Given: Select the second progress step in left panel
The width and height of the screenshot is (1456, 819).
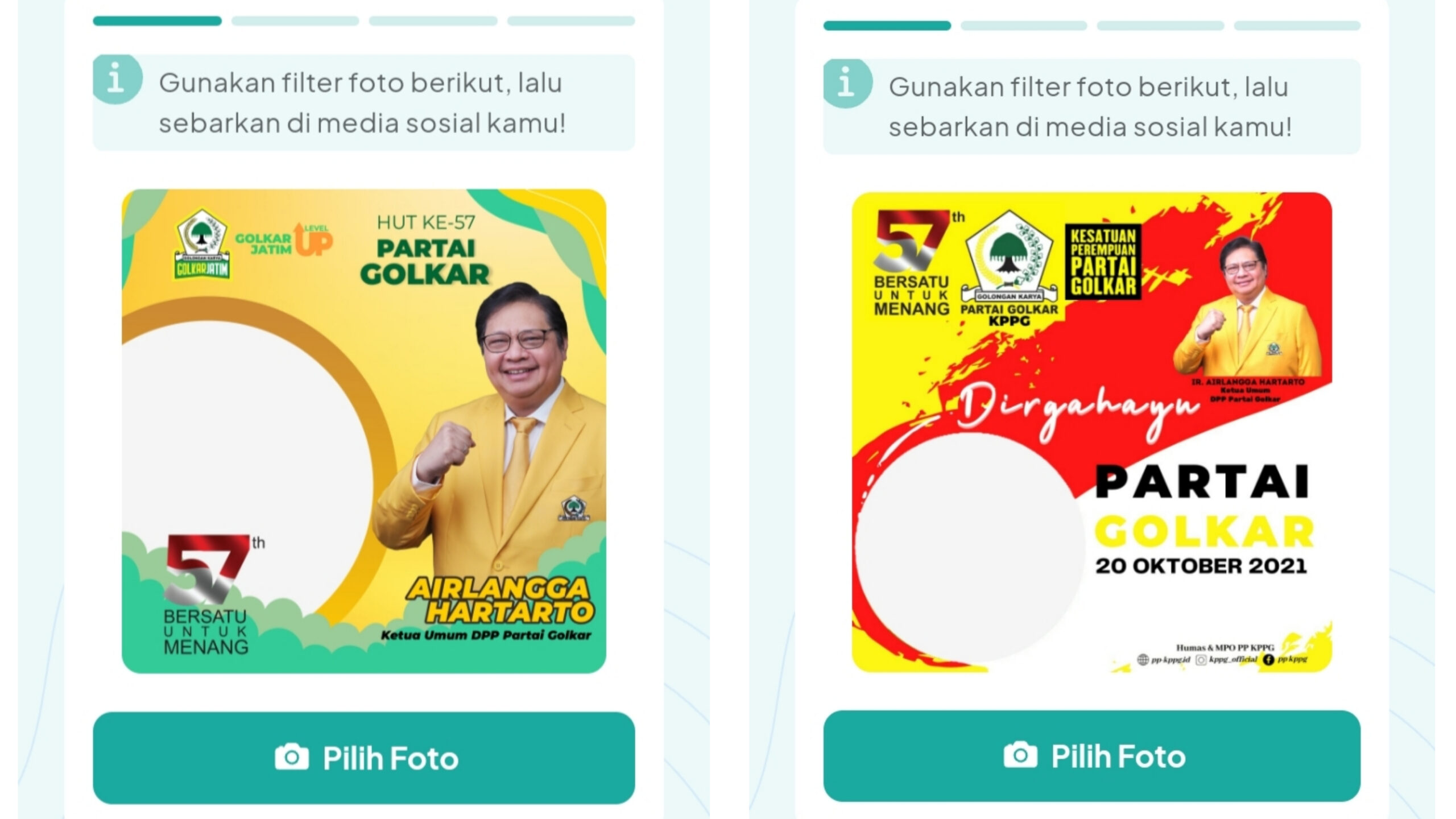Looking at the screenshot, I should pyautogui.click(x=295, y=21).
